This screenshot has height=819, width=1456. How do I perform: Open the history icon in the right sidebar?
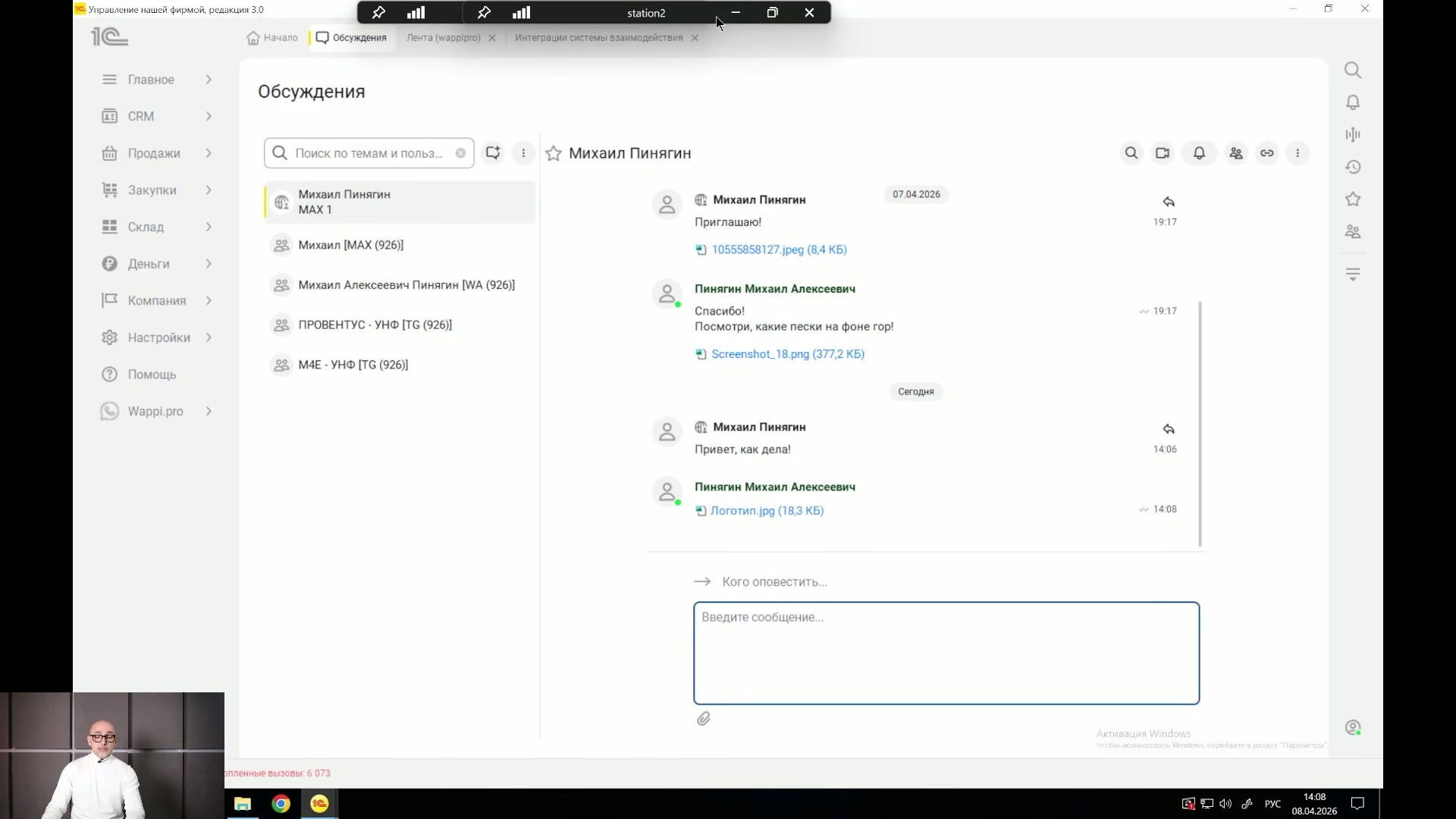(1353, 167)
